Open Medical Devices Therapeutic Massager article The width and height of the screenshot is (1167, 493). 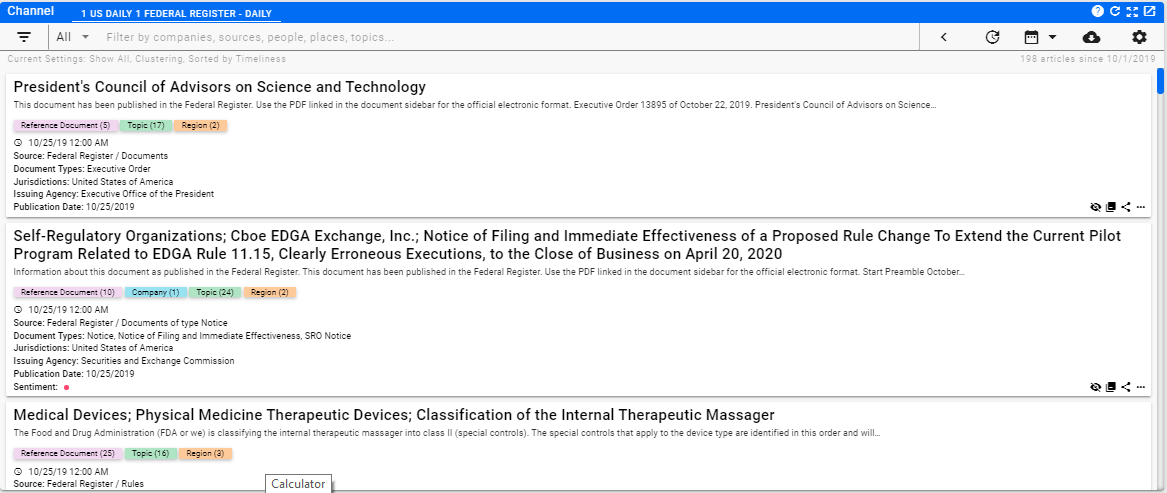[394, 415]
